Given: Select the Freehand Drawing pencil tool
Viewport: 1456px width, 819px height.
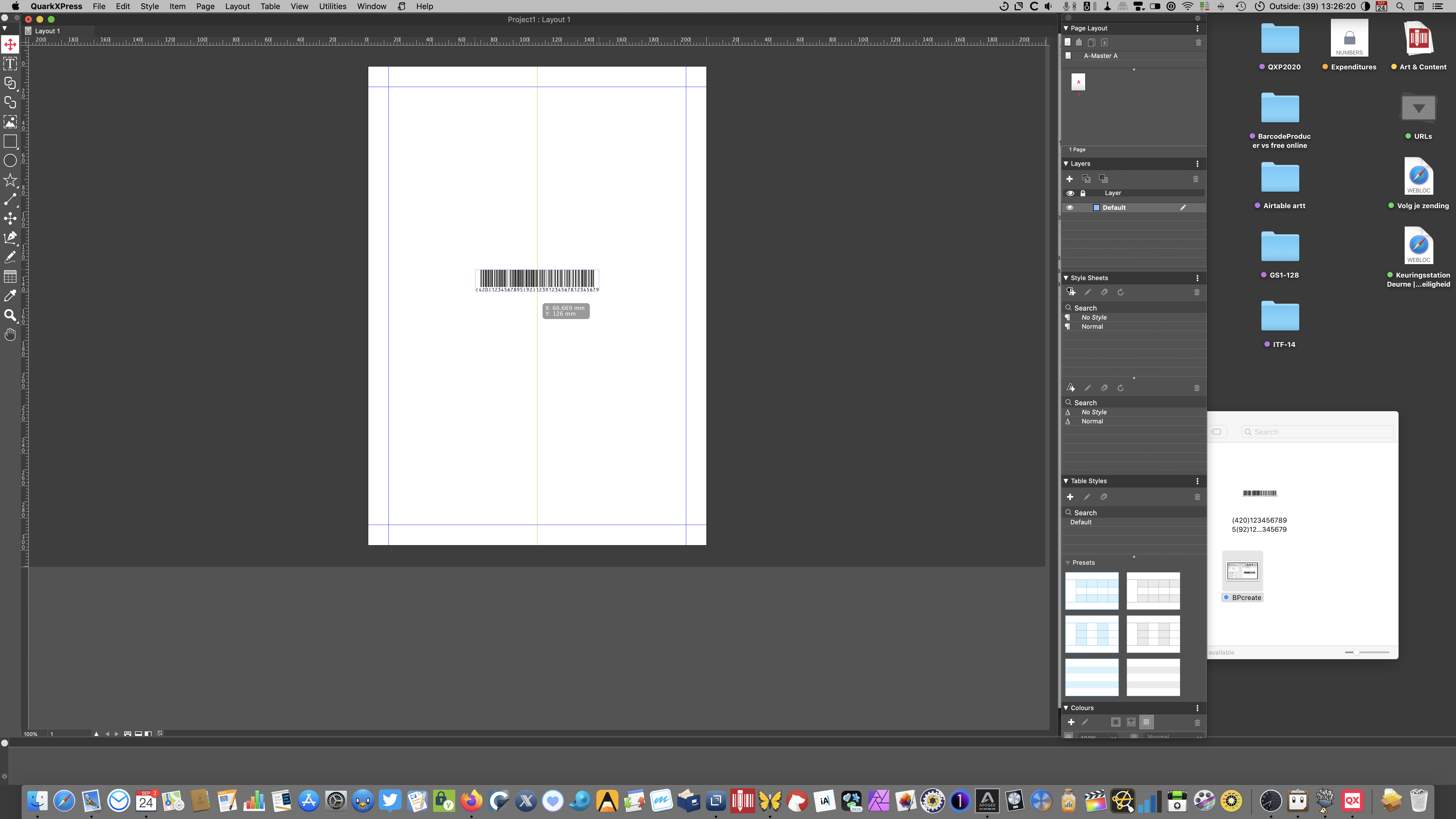Looking at the screenshot, I should [10, 257].
